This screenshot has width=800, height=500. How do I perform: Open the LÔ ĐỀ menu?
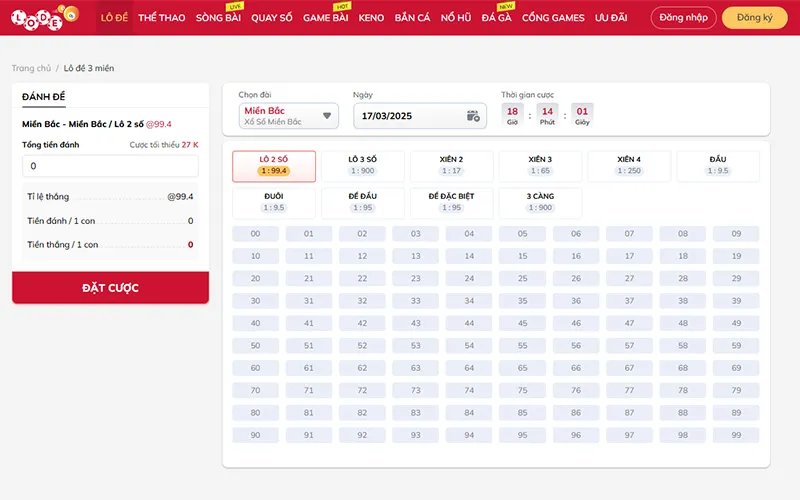[114, 18]
